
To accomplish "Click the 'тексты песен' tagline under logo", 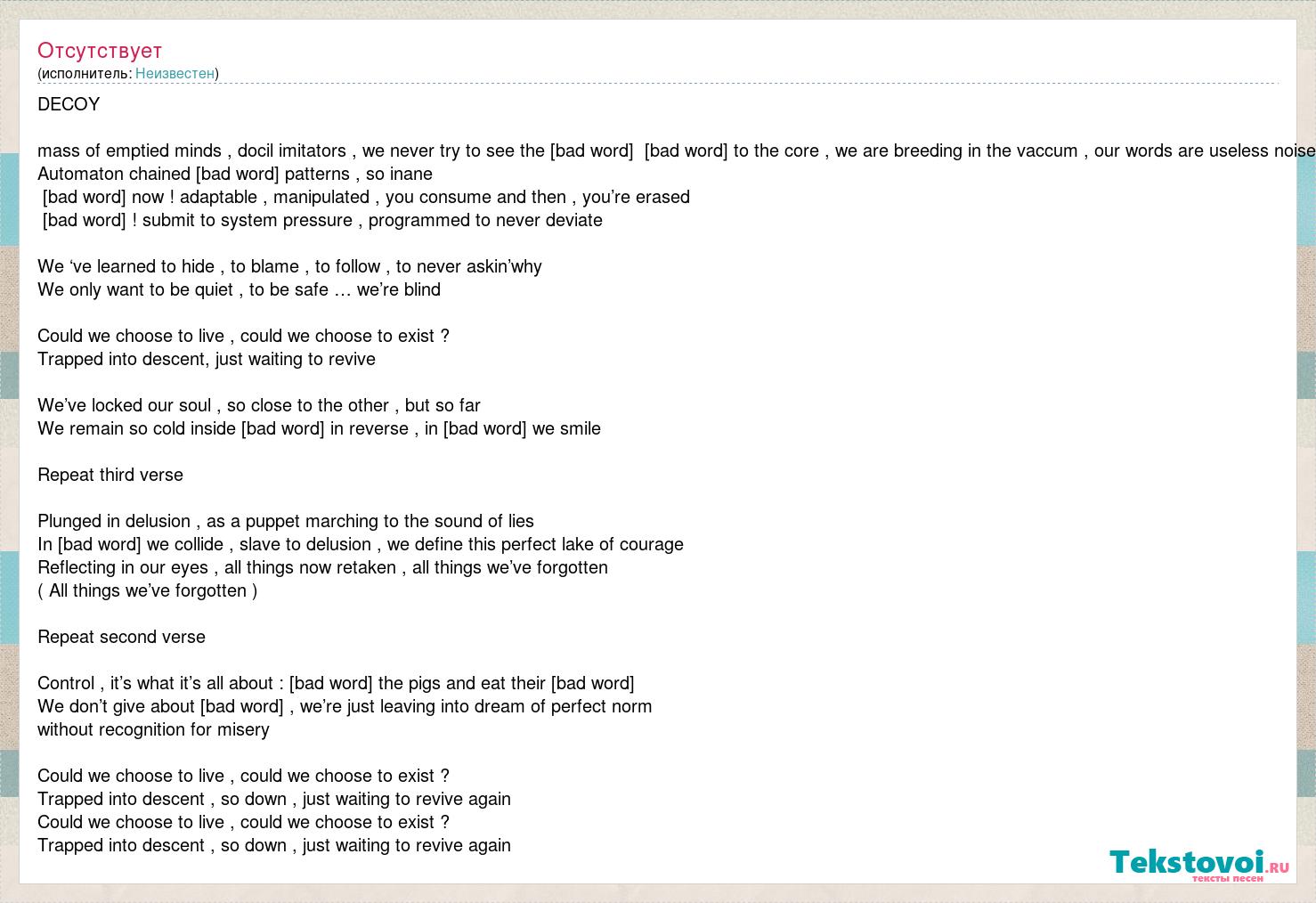I will tap(1227, 879).
